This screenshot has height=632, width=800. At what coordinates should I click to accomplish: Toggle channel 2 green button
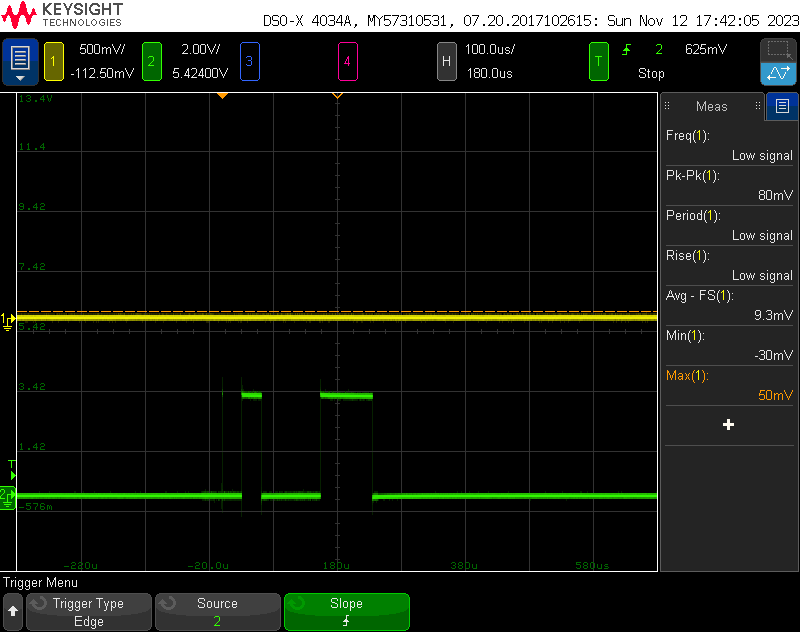tap(152, 61)
